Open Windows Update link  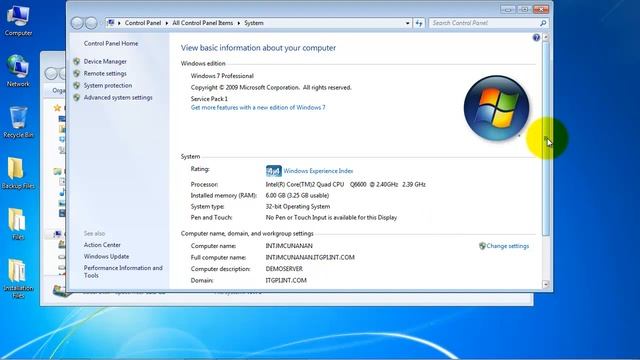tap(107, 256)
